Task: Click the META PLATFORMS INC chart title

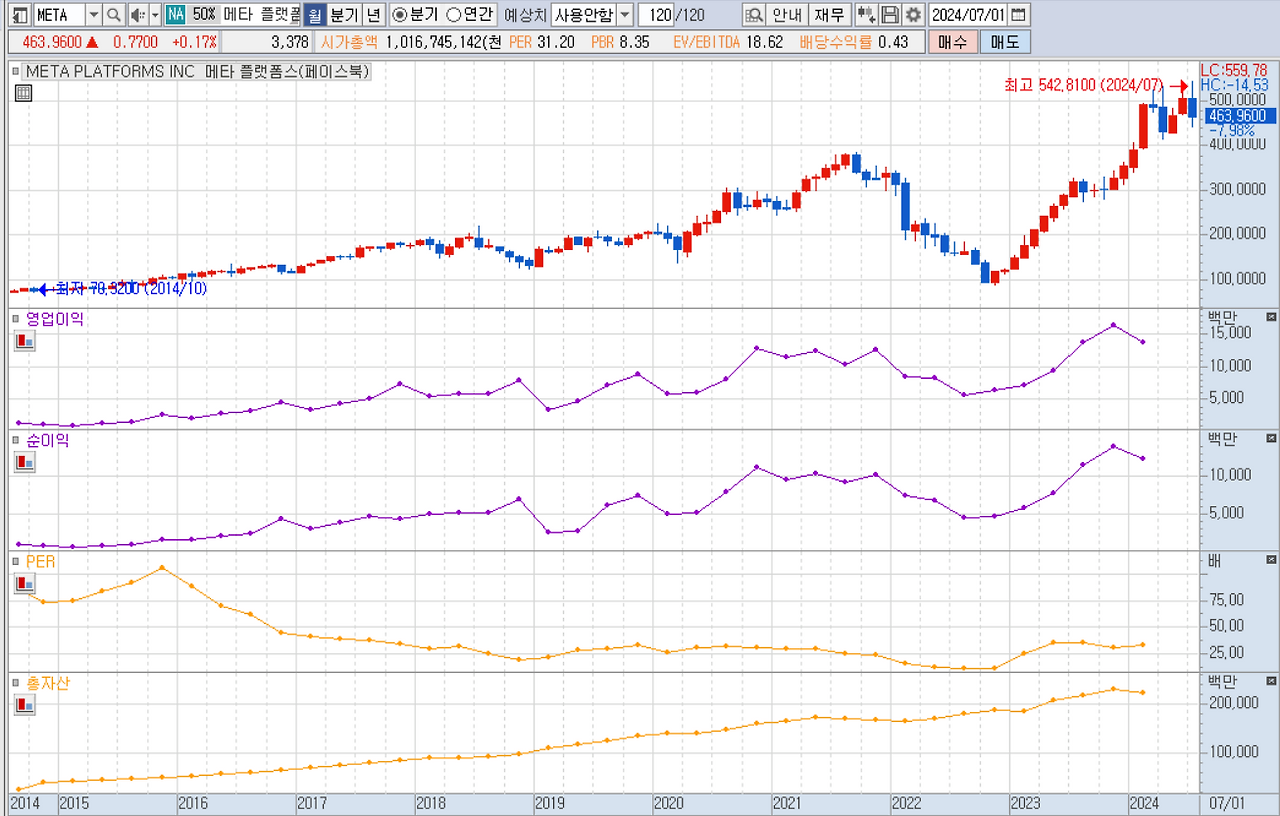Action: pyautogui.click(x=198, y=71)
